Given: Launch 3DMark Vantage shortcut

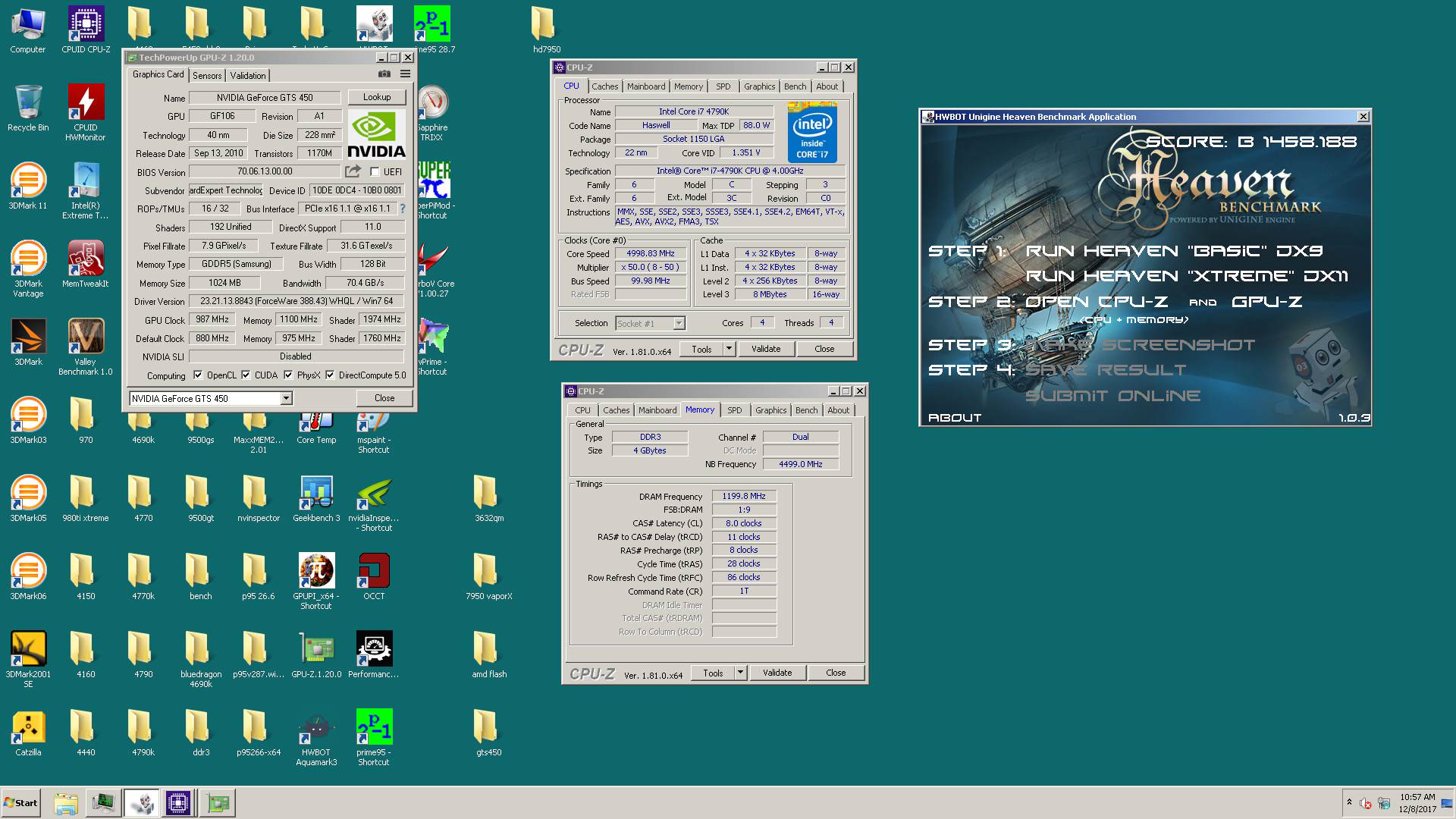Looking at the screenshot, I should pos(28,269).
